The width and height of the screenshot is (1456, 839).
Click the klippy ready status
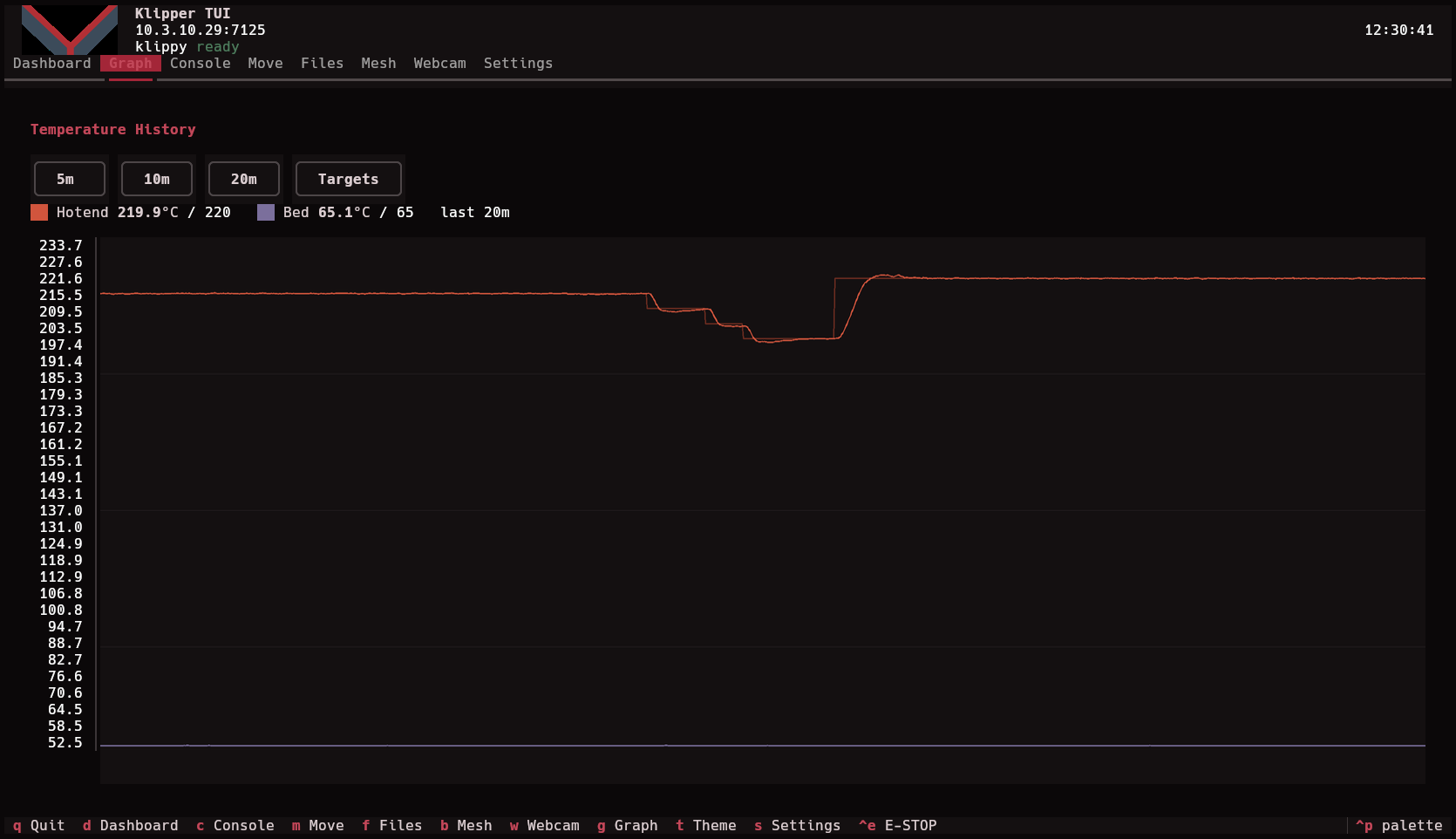pyautogui.click(x=187, y=47)
